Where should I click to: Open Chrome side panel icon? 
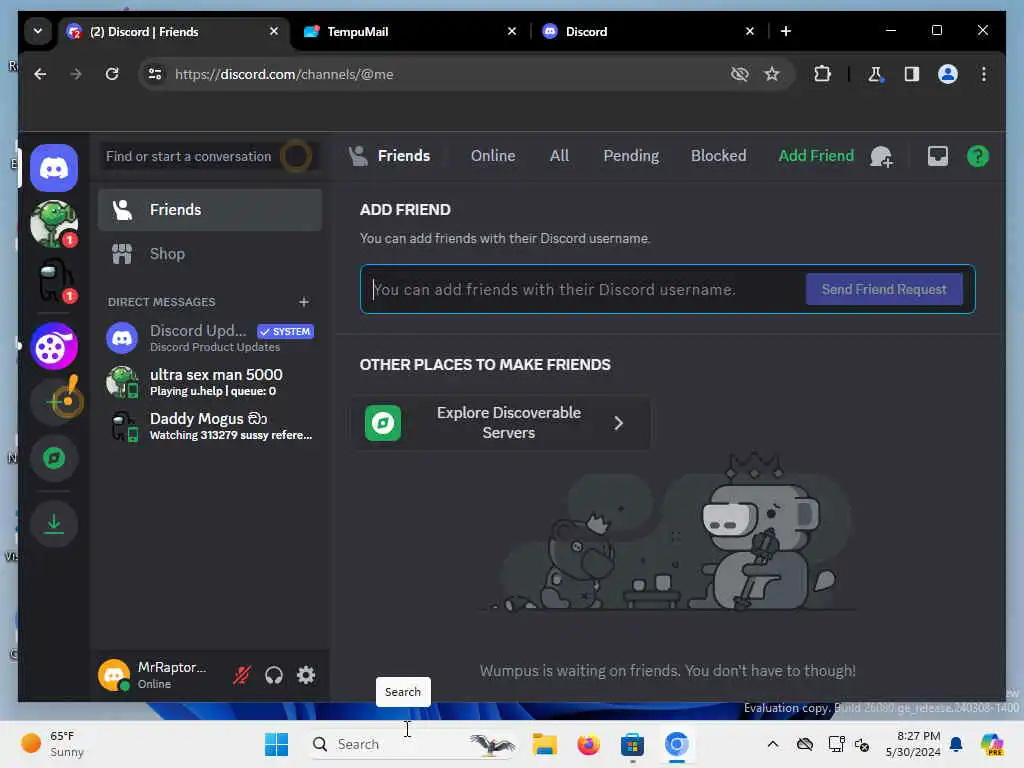click(x=912, y=74)
